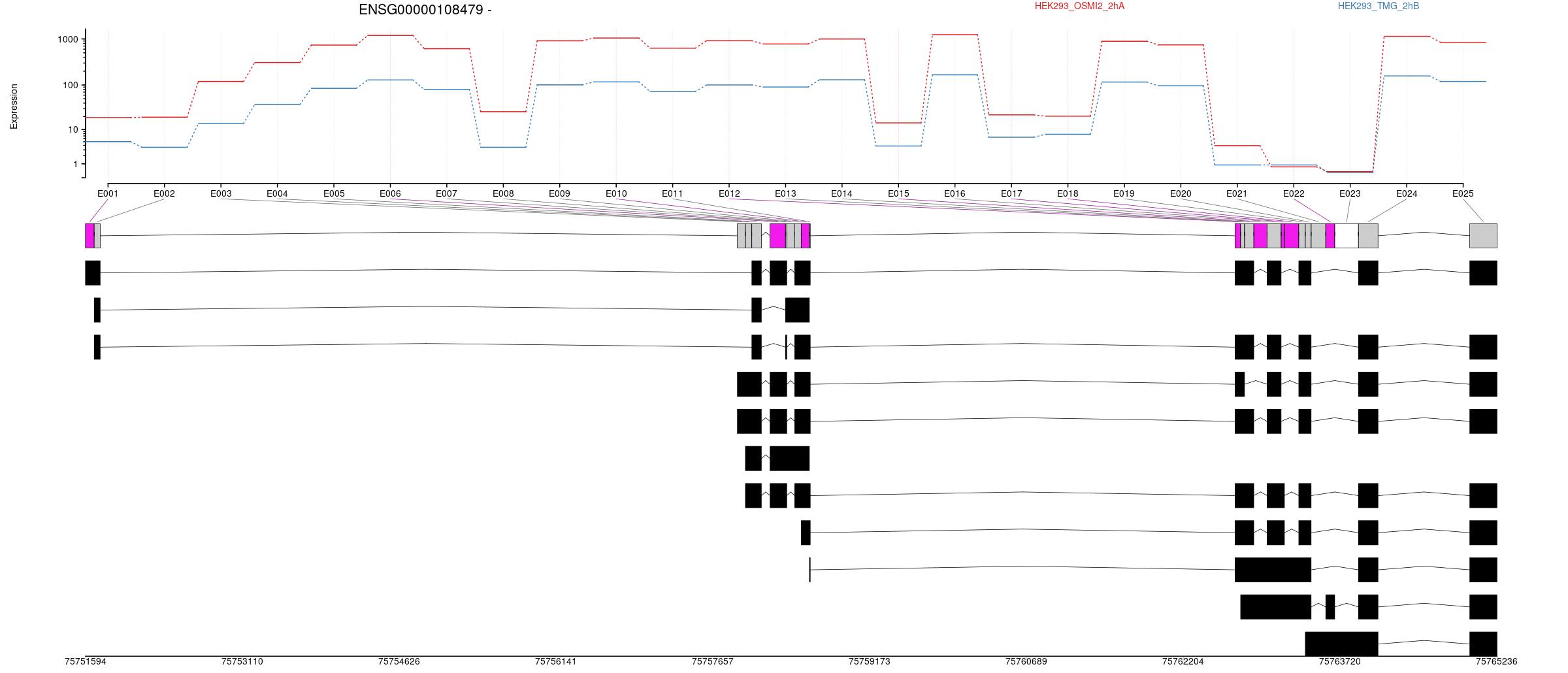Click exon label E019
The image size is (1568, 673).
pos(1124,193)
